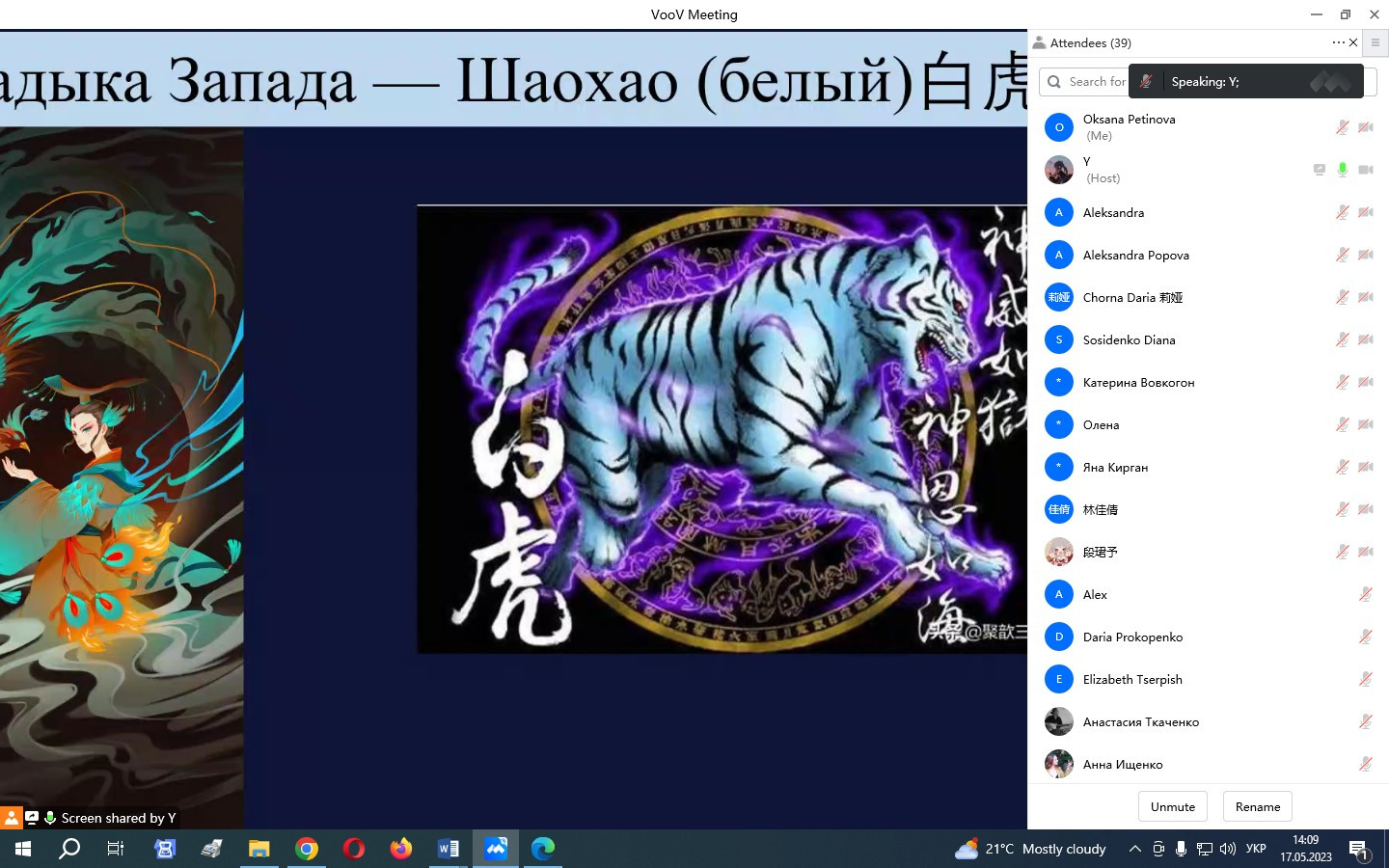
Task: Open the Attendees panel more options ellipsis
Action: pos(1338,42)
